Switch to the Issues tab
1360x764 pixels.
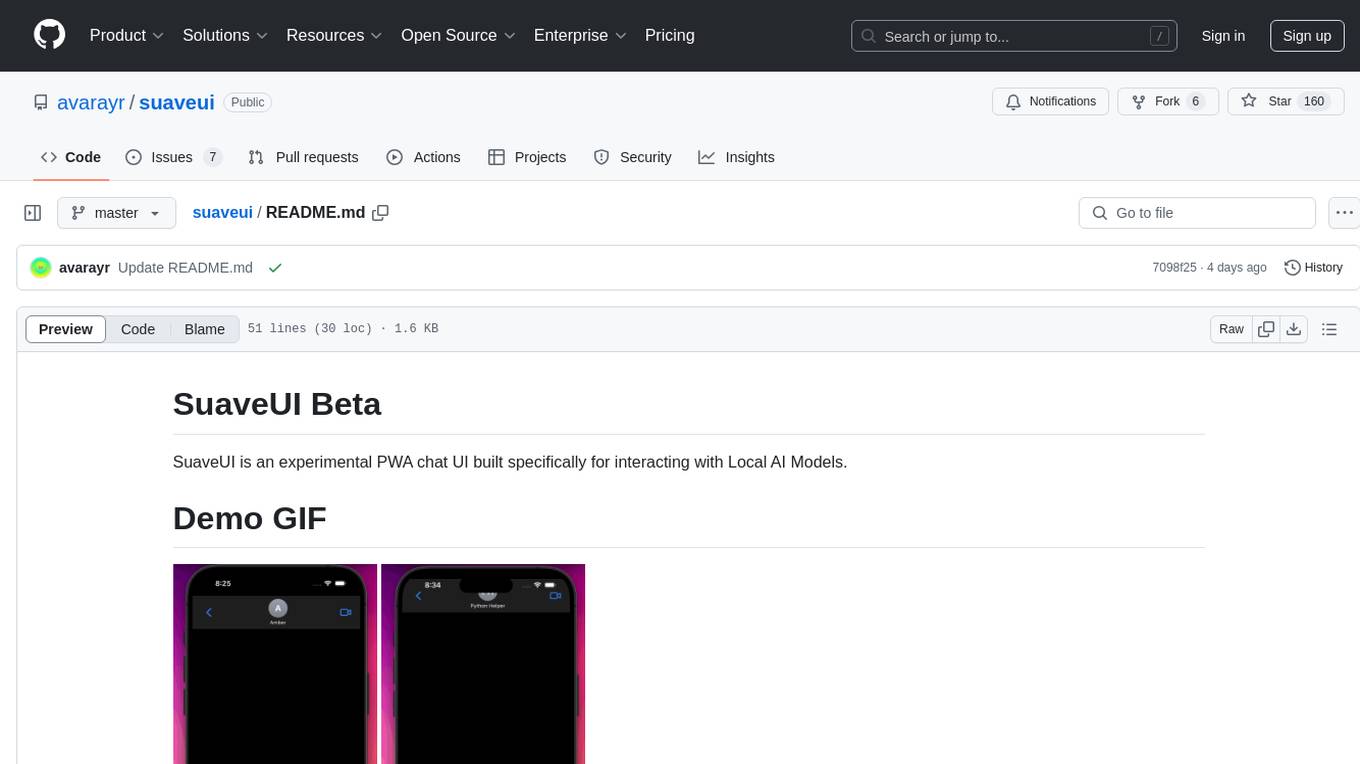tap(173, 157)
